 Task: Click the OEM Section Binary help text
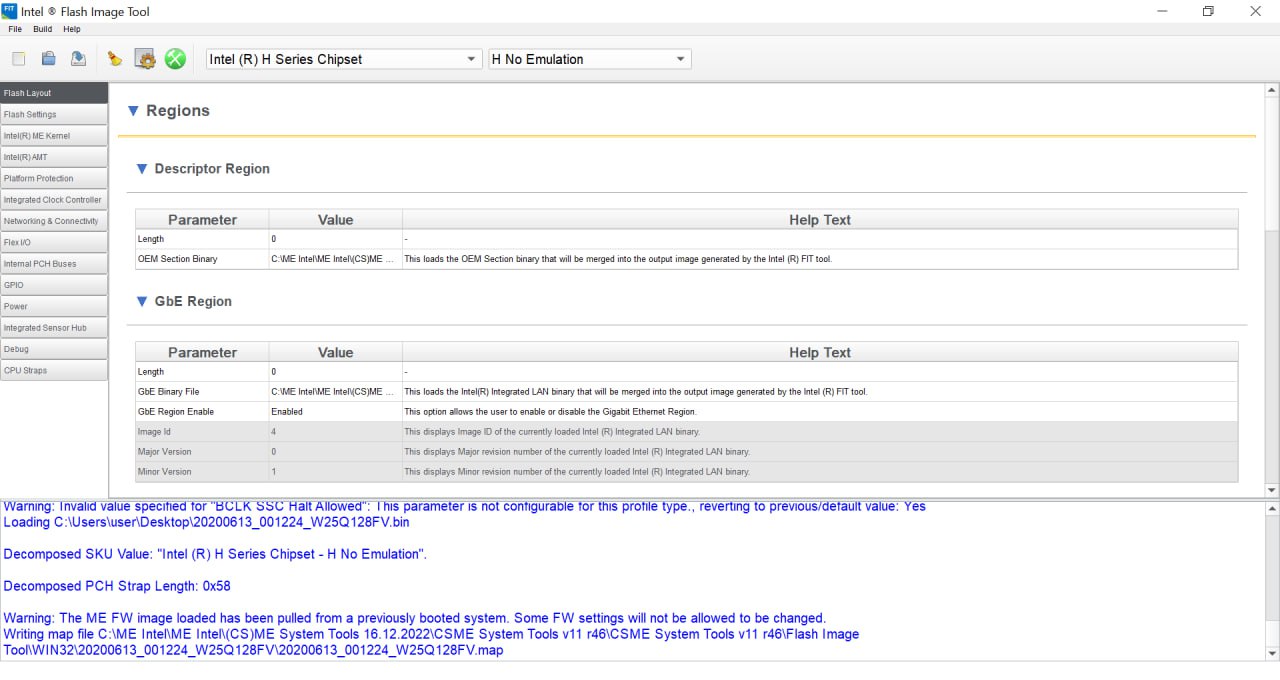[617, 259]
